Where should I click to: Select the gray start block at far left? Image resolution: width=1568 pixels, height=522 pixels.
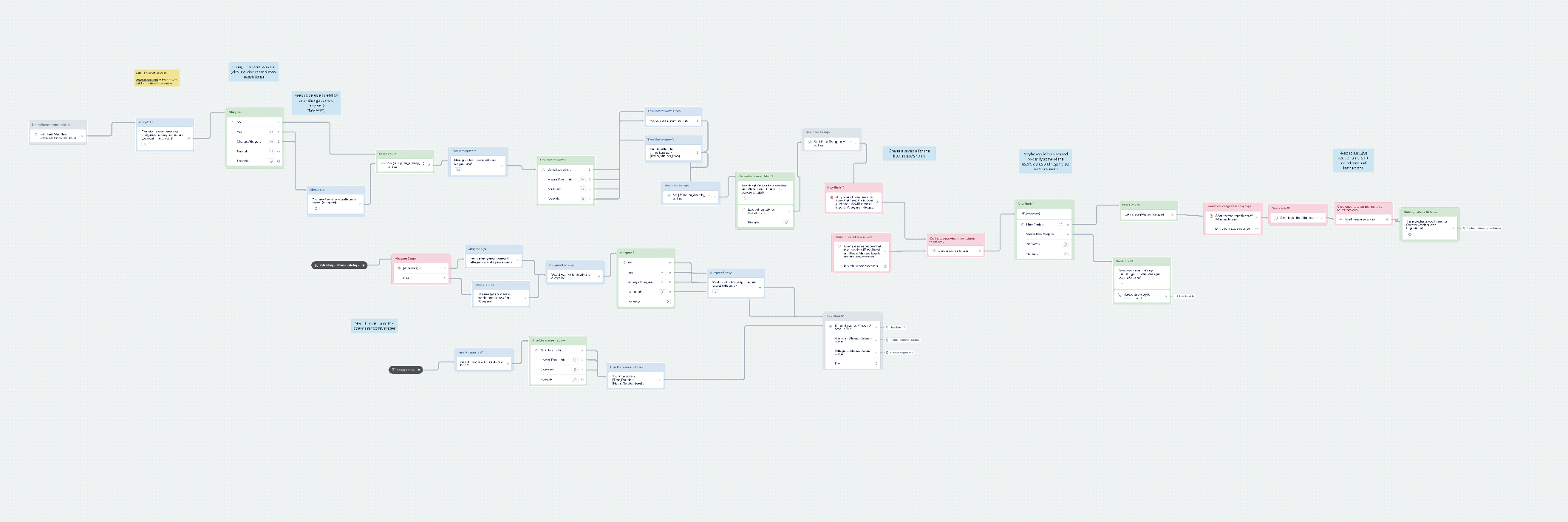[x=58, y=132]
